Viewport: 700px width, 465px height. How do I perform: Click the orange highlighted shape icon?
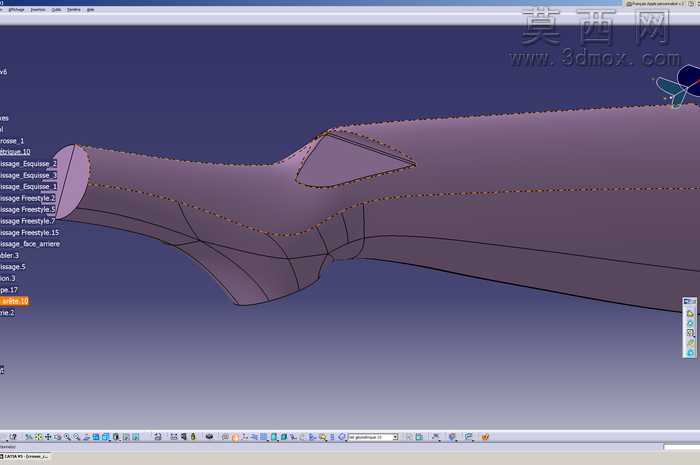[x=235, y=437]
